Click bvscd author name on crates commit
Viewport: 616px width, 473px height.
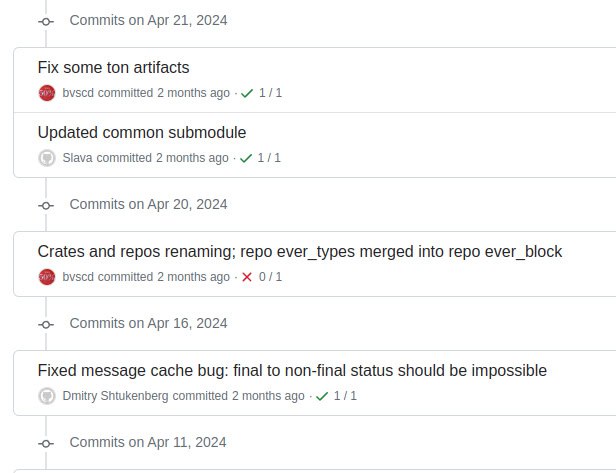tap(79, 277)
